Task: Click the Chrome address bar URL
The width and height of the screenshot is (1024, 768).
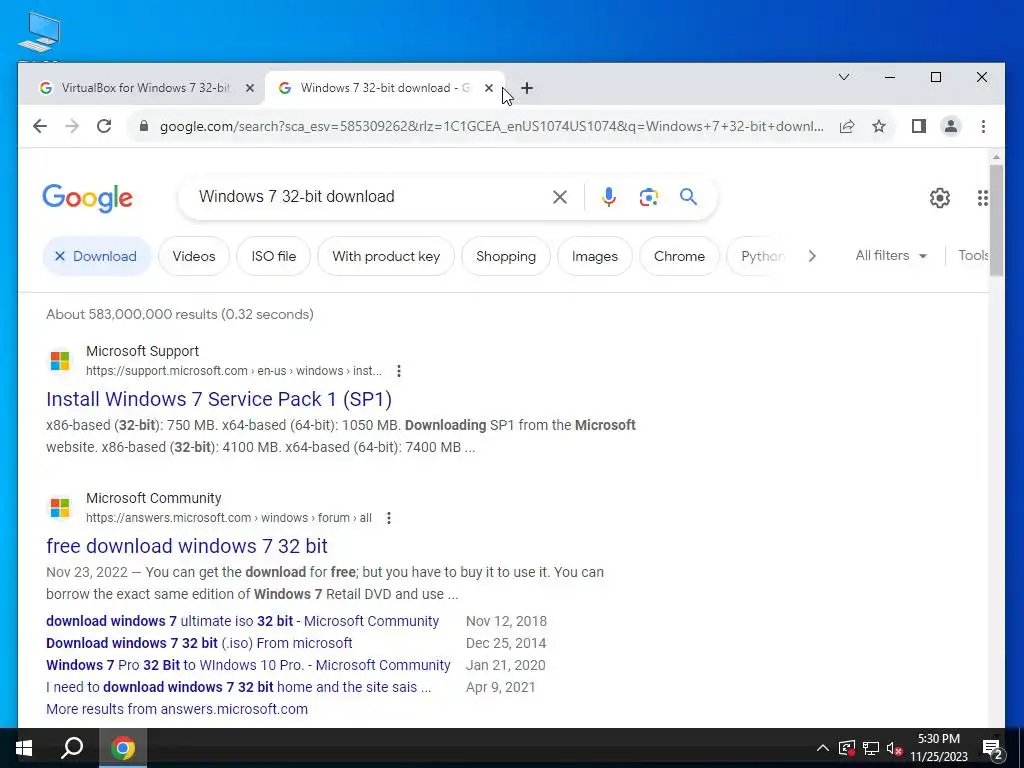Action: 491,126
